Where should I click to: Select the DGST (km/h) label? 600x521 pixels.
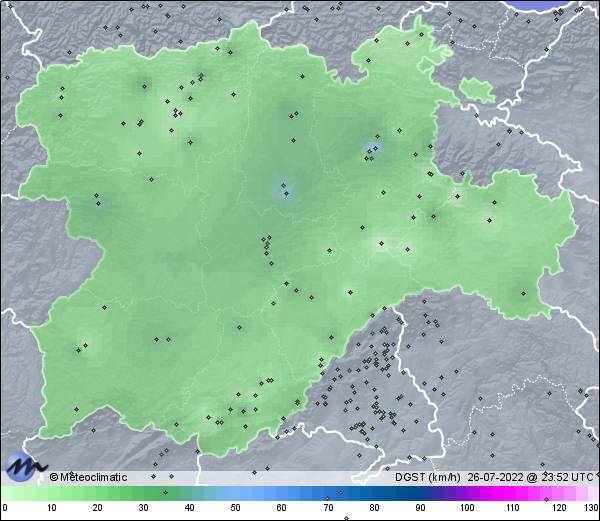coord(428,477)
